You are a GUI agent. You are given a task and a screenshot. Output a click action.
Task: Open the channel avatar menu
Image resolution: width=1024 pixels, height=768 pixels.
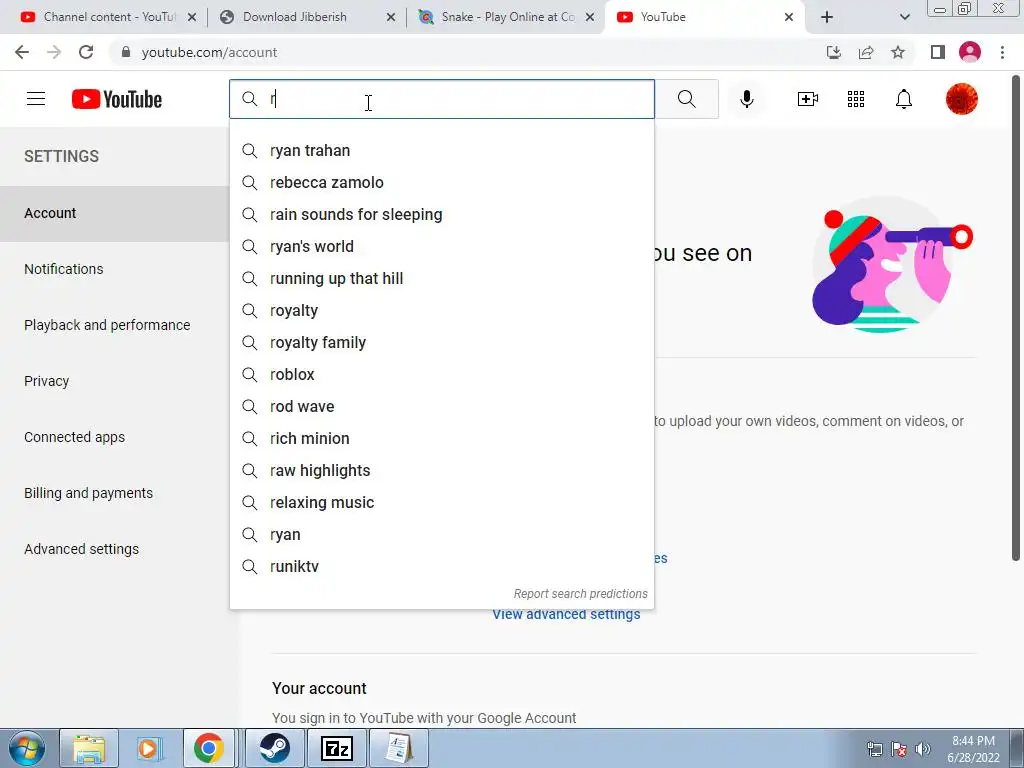(x=961, y=99)
